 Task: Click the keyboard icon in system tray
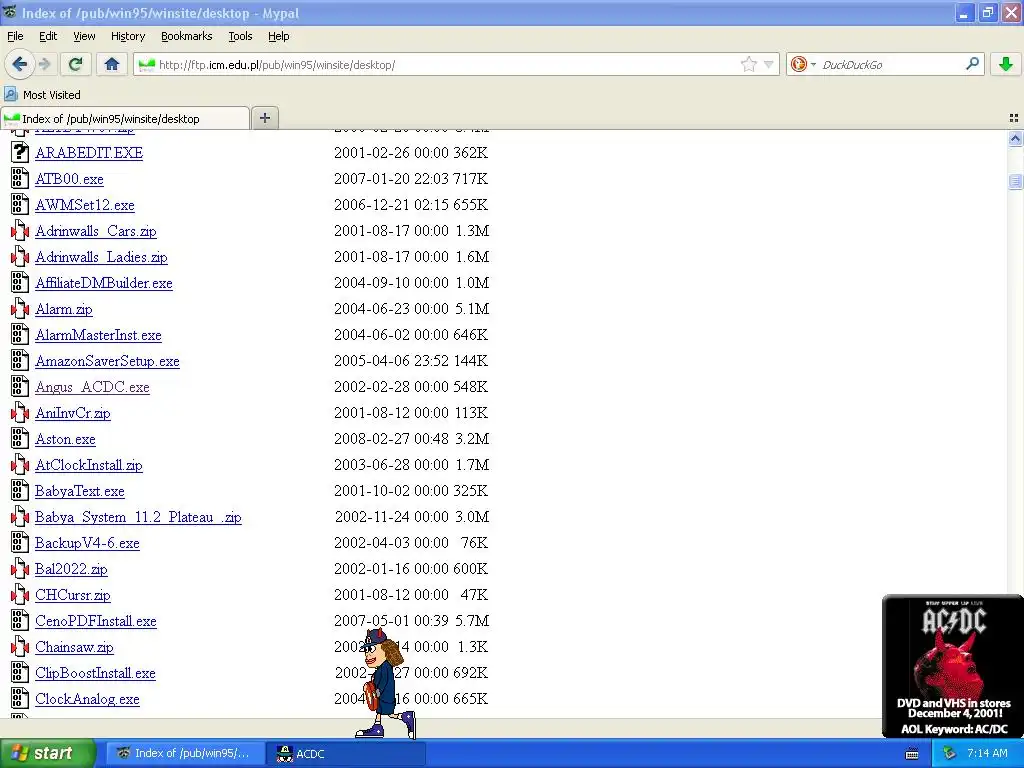912,754
